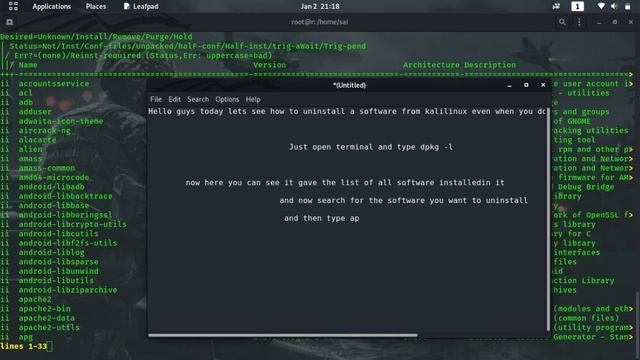
Task: Minimize the Leafpad Untitled window
Action: [x=509, y=85]
